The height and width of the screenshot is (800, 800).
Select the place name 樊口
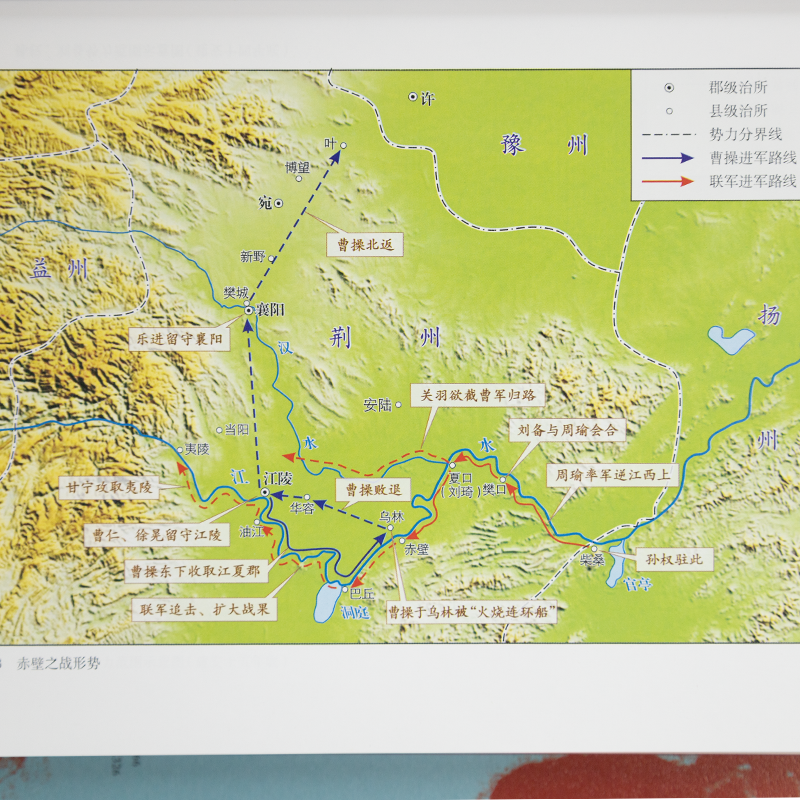493,490
